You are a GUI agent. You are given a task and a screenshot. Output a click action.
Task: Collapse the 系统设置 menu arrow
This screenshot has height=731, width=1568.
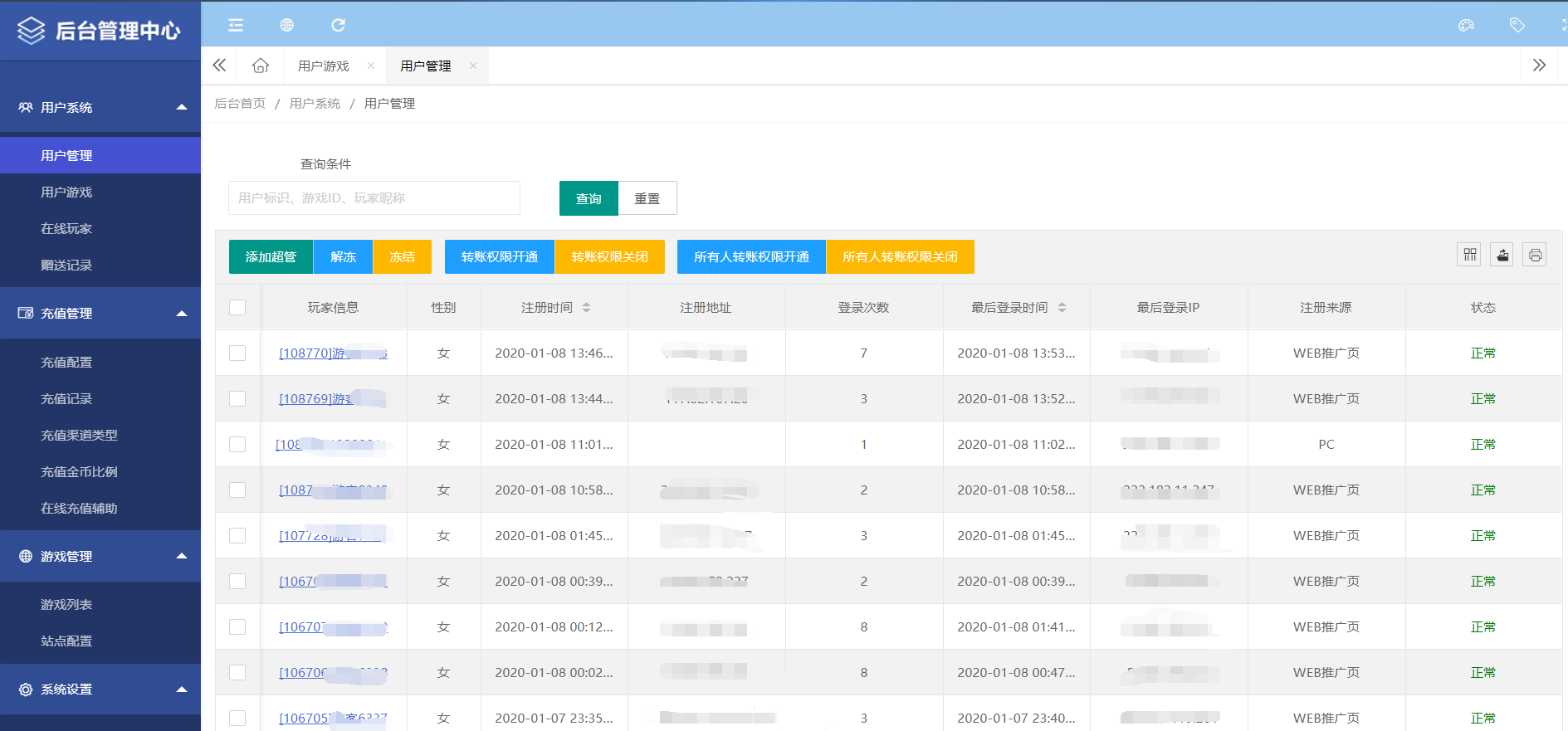click(x=182, y=690)
